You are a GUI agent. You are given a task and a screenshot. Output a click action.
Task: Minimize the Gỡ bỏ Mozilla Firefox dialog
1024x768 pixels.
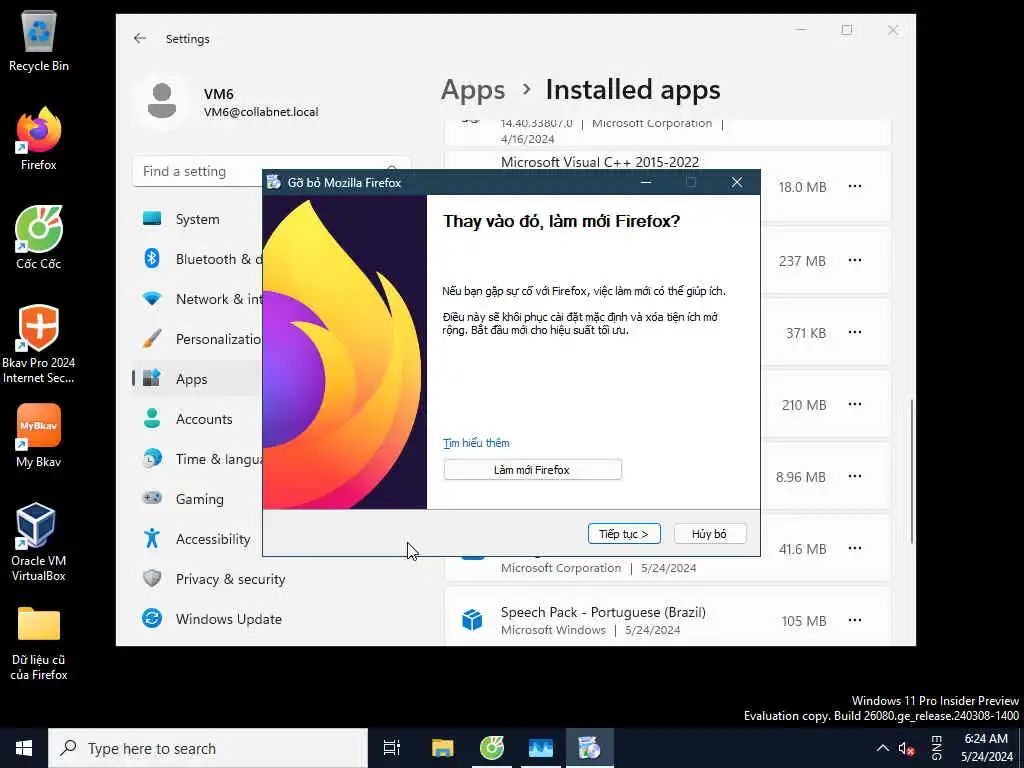(646, 183)
